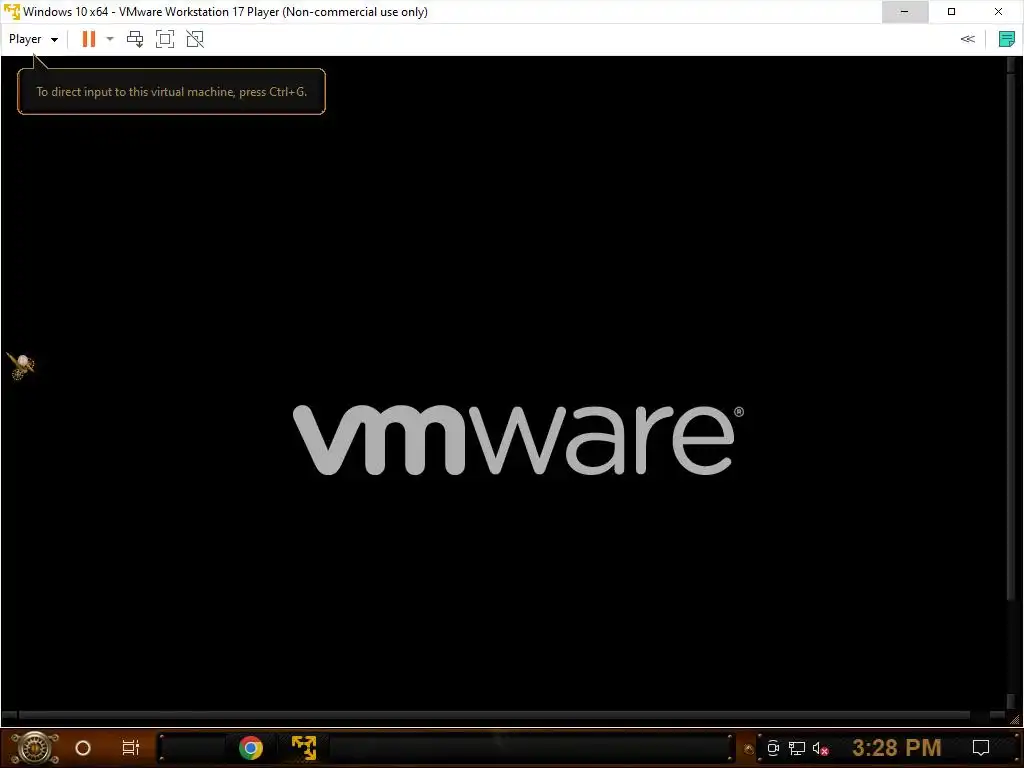Pause the virtual machine with the orange button
1024x768 pixels.
(89, 39)
